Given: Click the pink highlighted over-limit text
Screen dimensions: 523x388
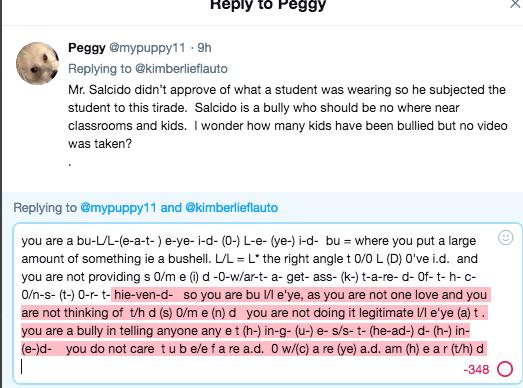Looking at the screenshot, I should pyautogui.click(x=255, y=322).
